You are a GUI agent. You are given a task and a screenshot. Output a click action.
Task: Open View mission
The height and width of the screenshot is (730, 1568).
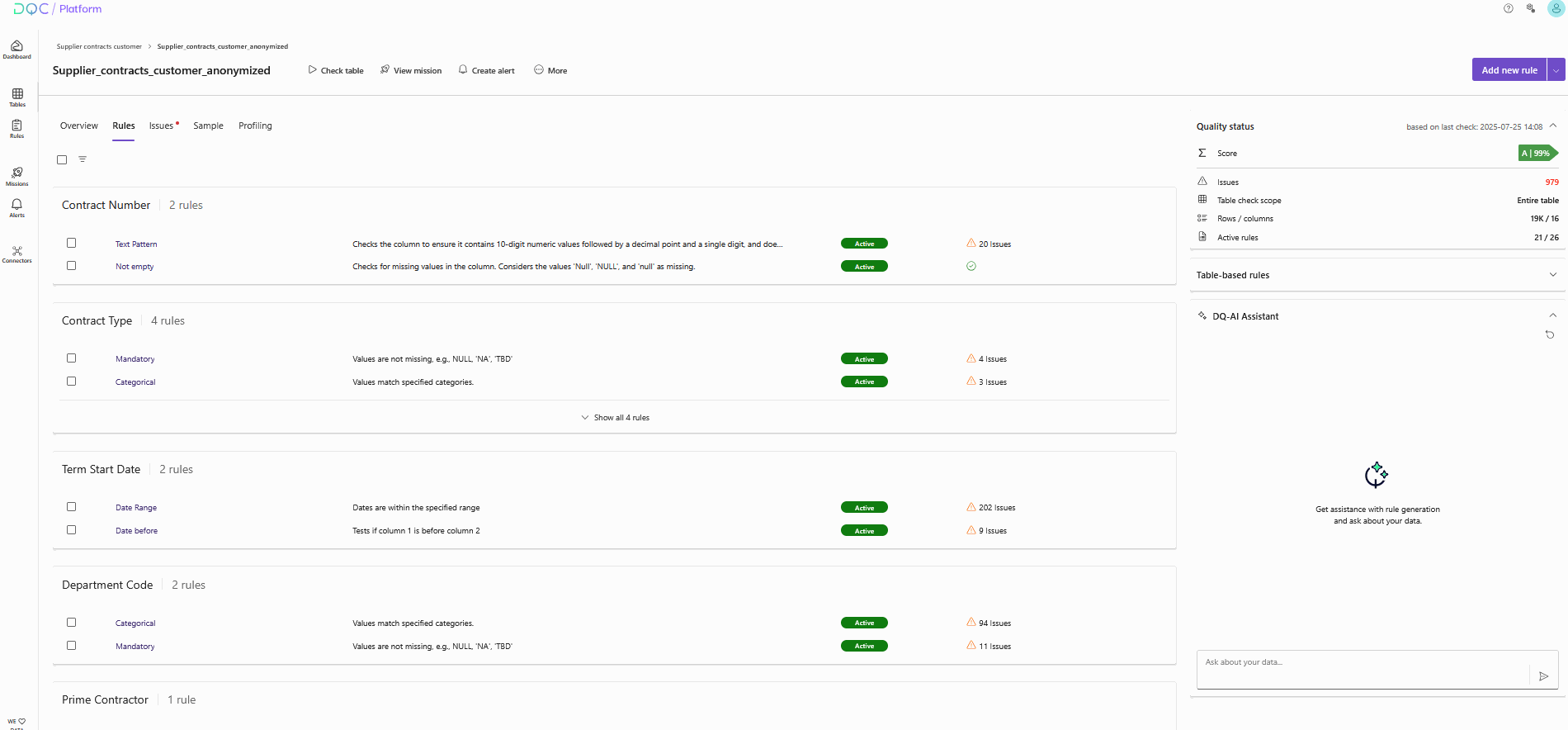point(411,70)
